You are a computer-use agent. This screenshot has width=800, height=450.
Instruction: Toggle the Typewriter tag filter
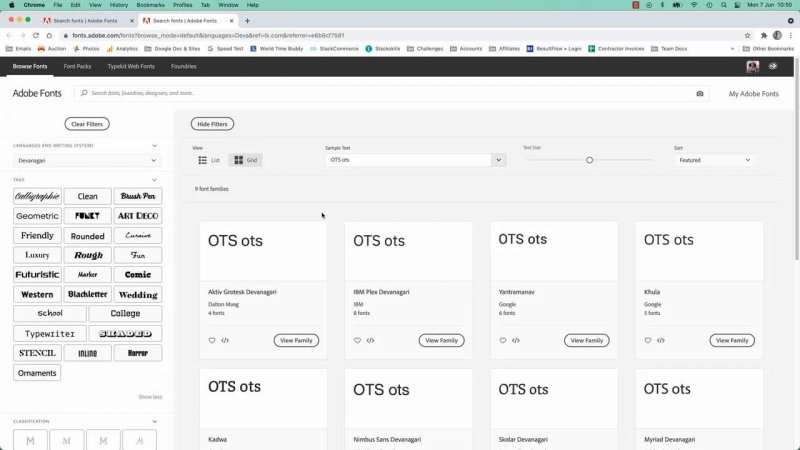pyautogui.click(x=50, y=334)
